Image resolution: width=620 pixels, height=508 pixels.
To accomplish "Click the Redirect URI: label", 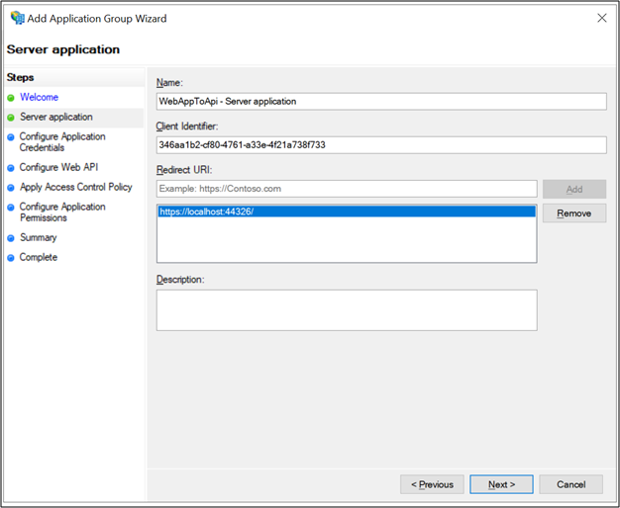I will pos(184,170).
